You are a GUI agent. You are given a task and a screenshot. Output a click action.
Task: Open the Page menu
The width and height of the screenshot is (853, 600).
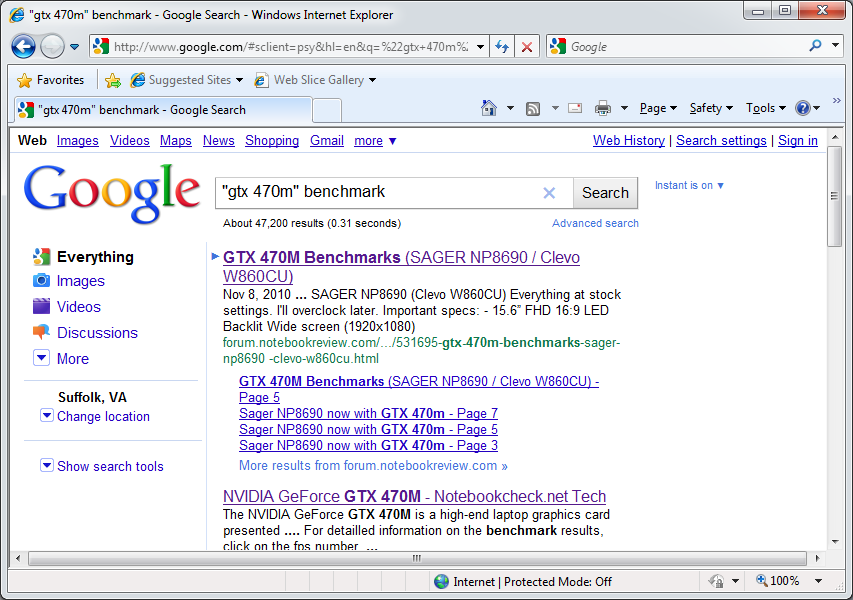tap(658, 108)
